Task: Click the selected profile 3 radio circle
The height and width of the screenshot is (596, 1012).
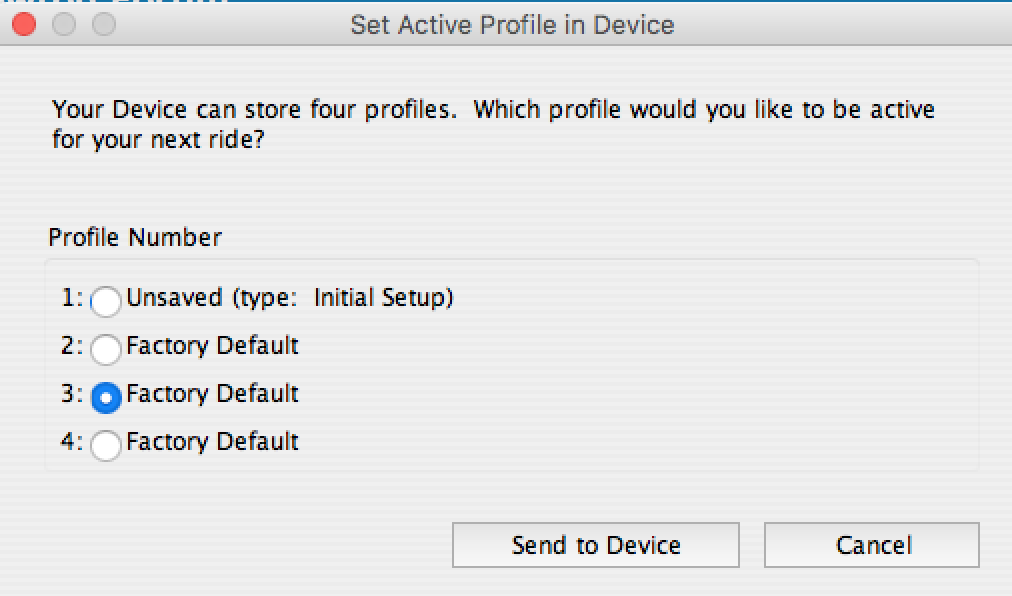Action: [x=106, y=397]
